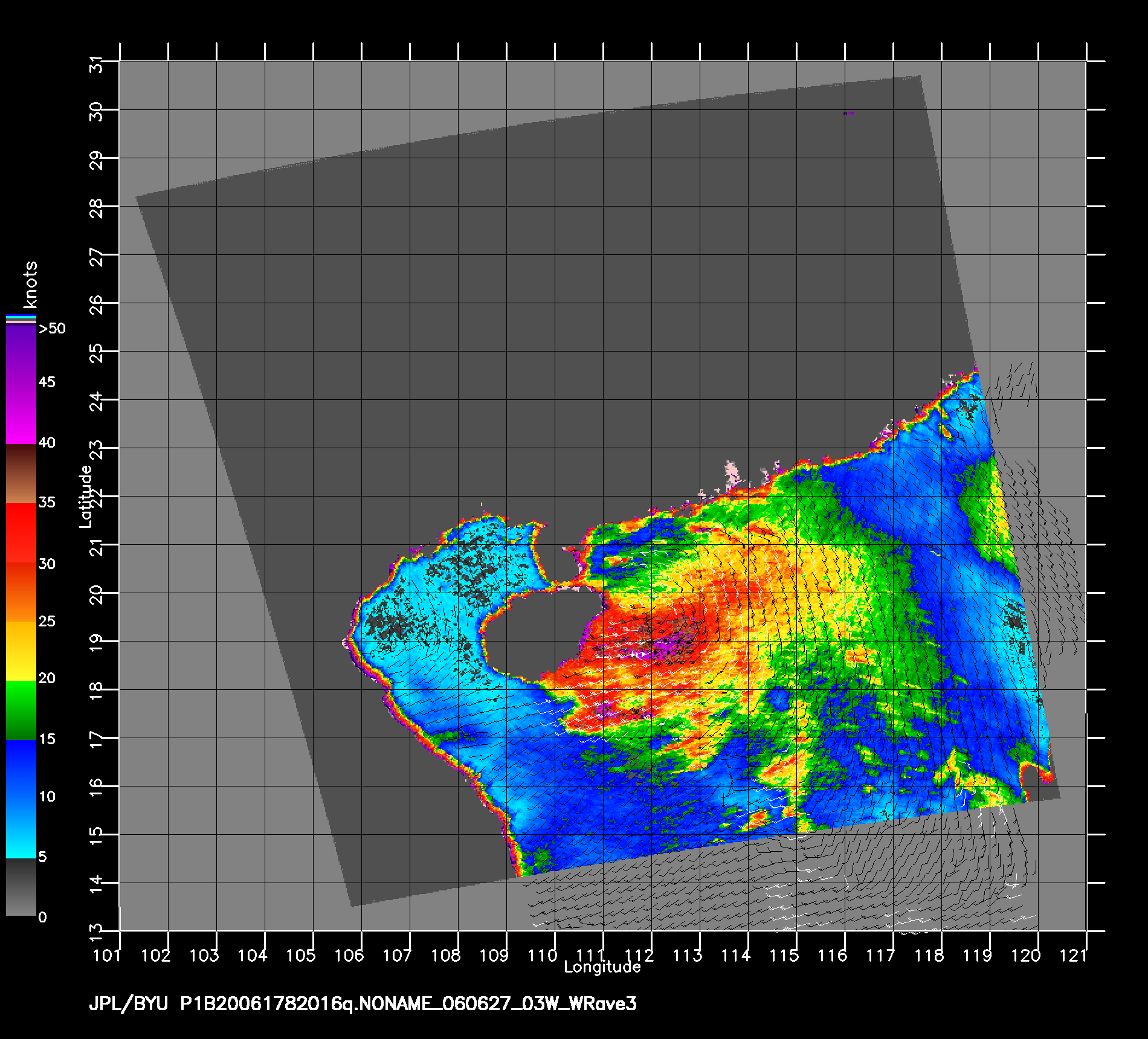Click the 'Latitude' axis title
This screenshot has width=1148, height=1039.
(86, 497)
